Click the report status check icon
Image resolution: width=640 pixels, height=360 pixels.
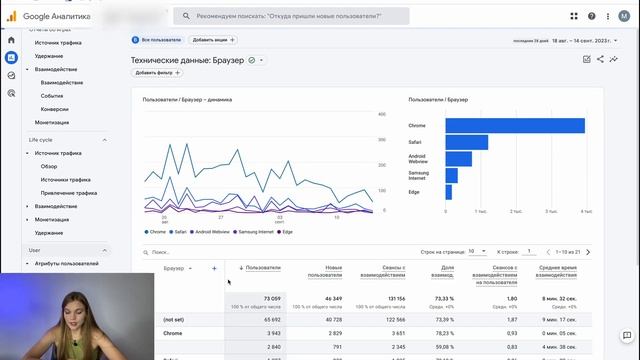pyautogui.click(x=252, y=60)
